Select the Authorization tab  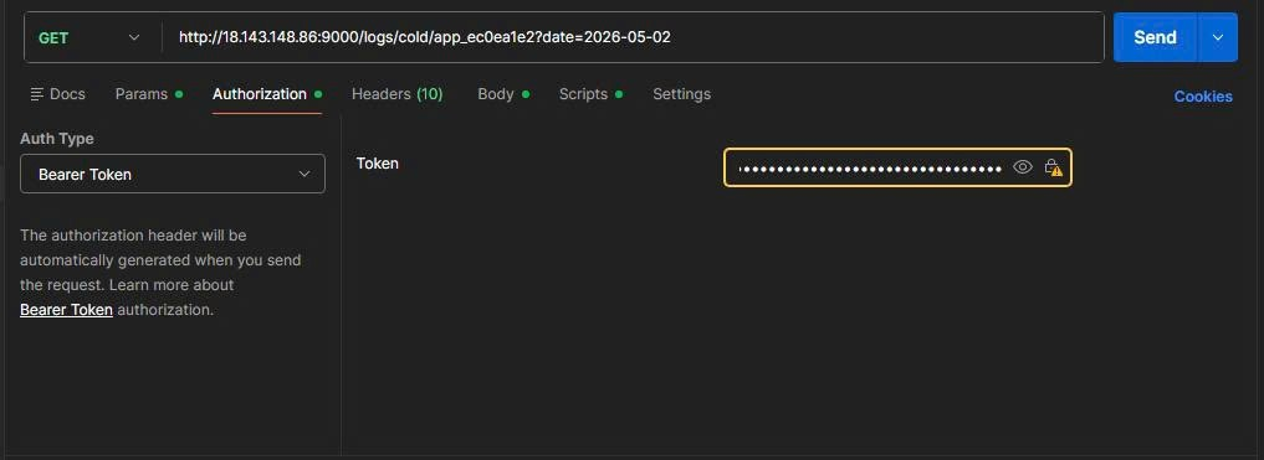pyautogui.click(x=267, y=94)
